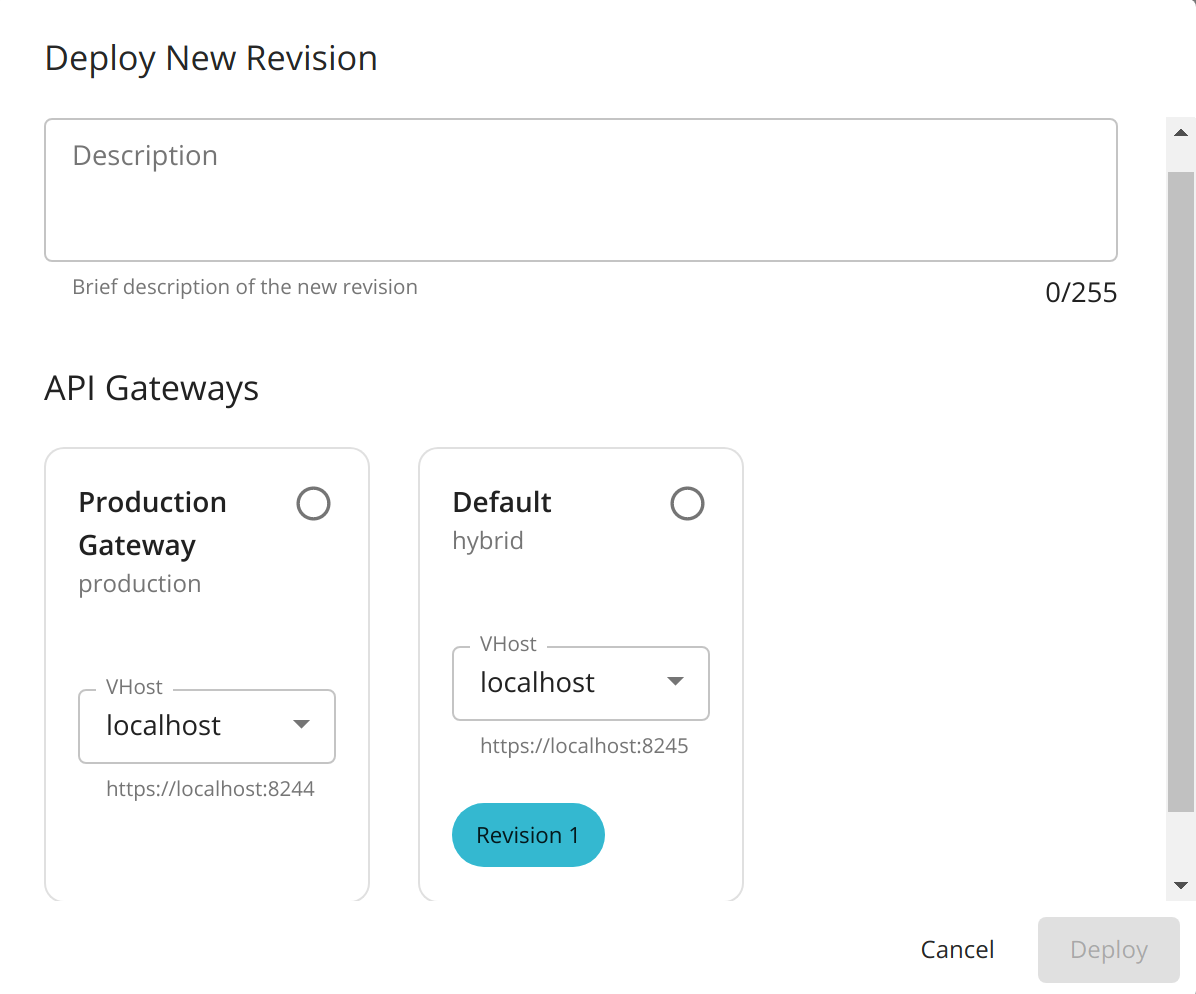The image size is (1196, 994).
Task: Click the Revision 1 chip
Action: (528, 834)
